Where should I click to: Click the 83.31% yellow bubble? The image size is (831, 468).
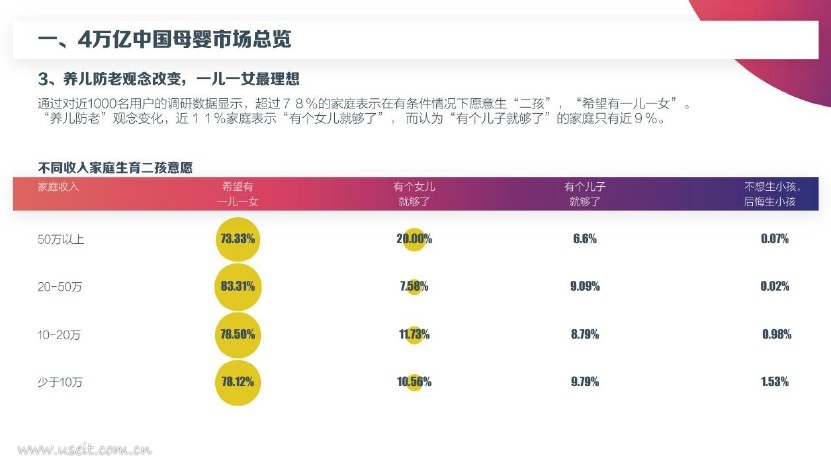pyautogui.click(x=237, y=287)
